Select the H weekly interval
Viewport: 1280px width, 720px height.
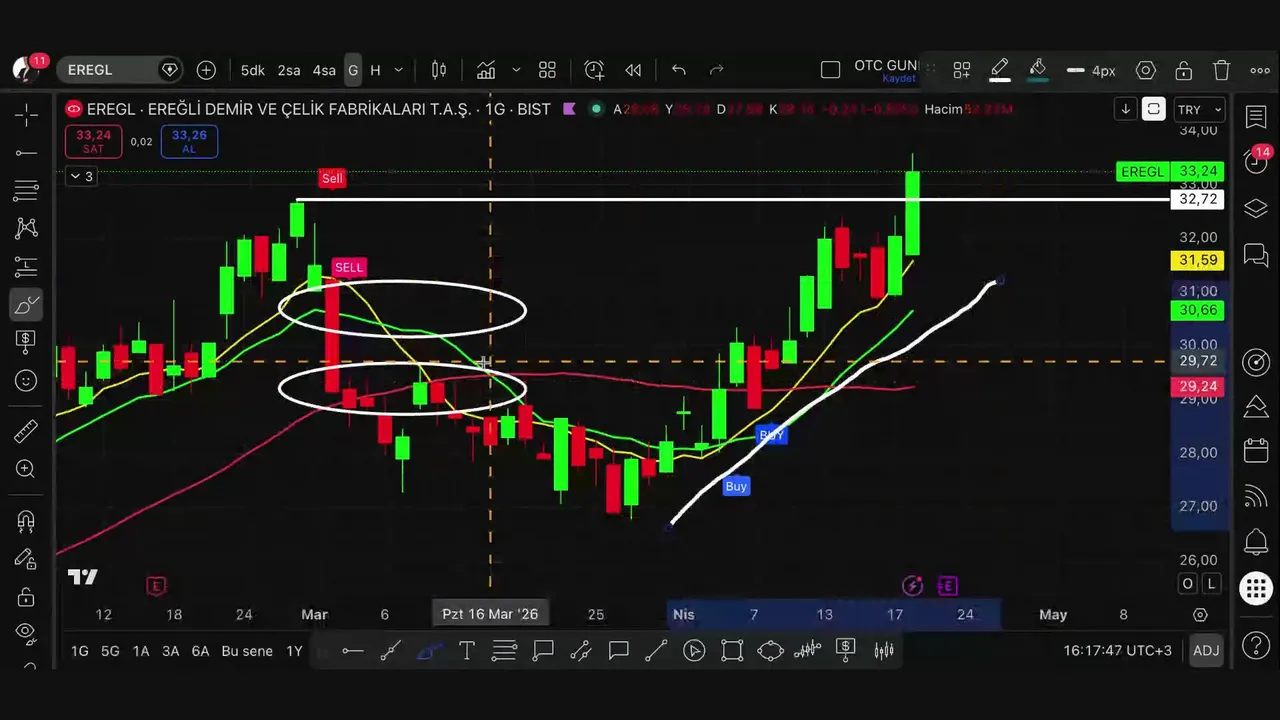tap(375, 70)
